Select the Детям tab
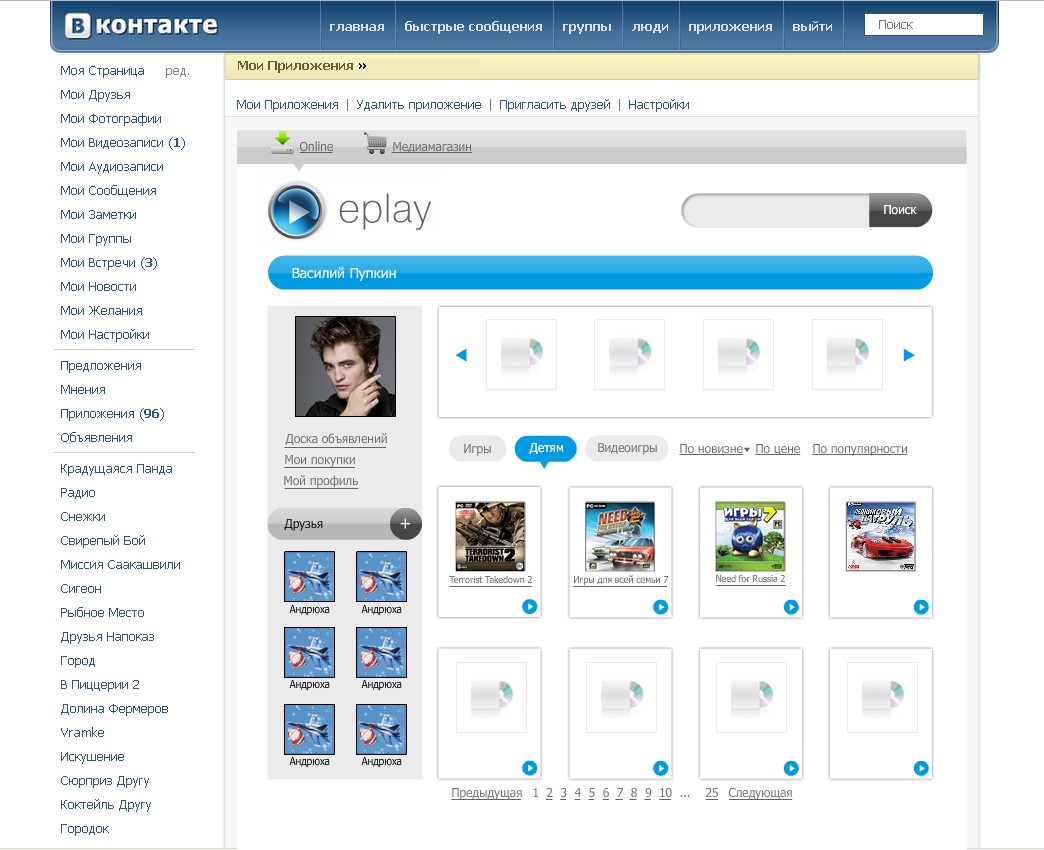Screen dimensions: 1044x850 coord(546,449)
